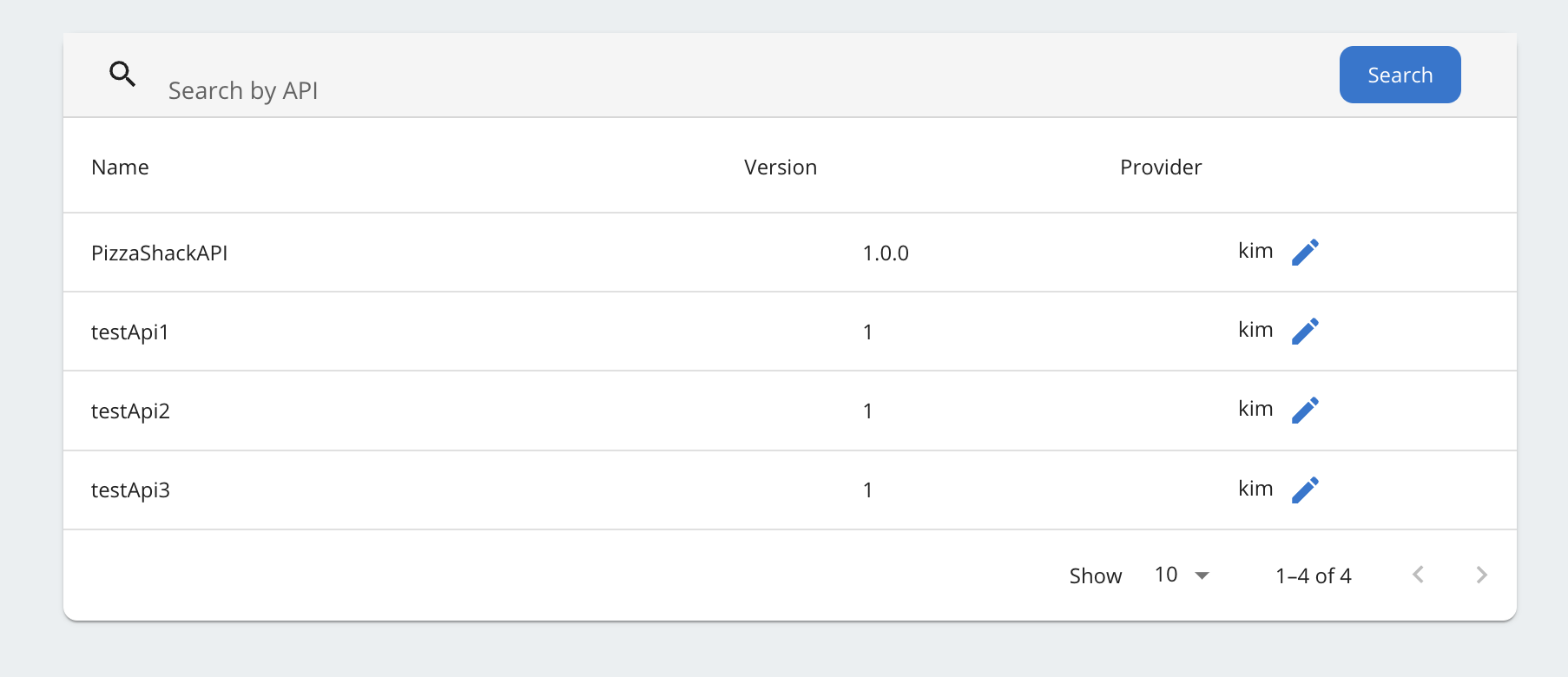
Task: Select the testApi1 name cell
Action: click(129, 332)
